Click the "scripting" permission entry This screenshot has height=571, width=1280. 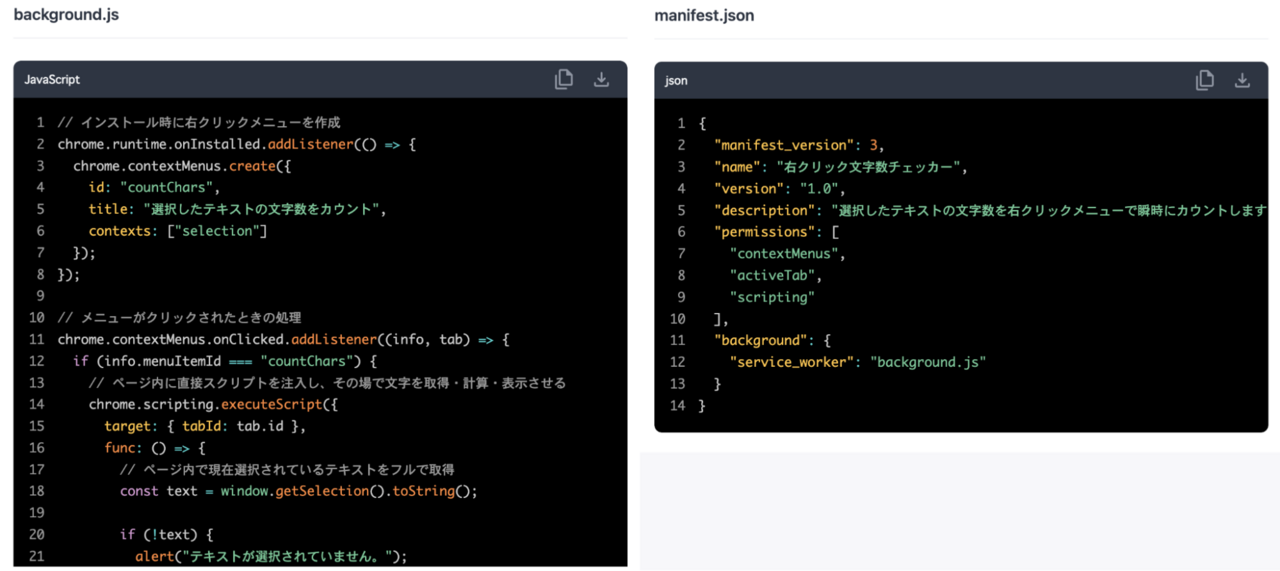pyautogui.click(x=772, y=297)
